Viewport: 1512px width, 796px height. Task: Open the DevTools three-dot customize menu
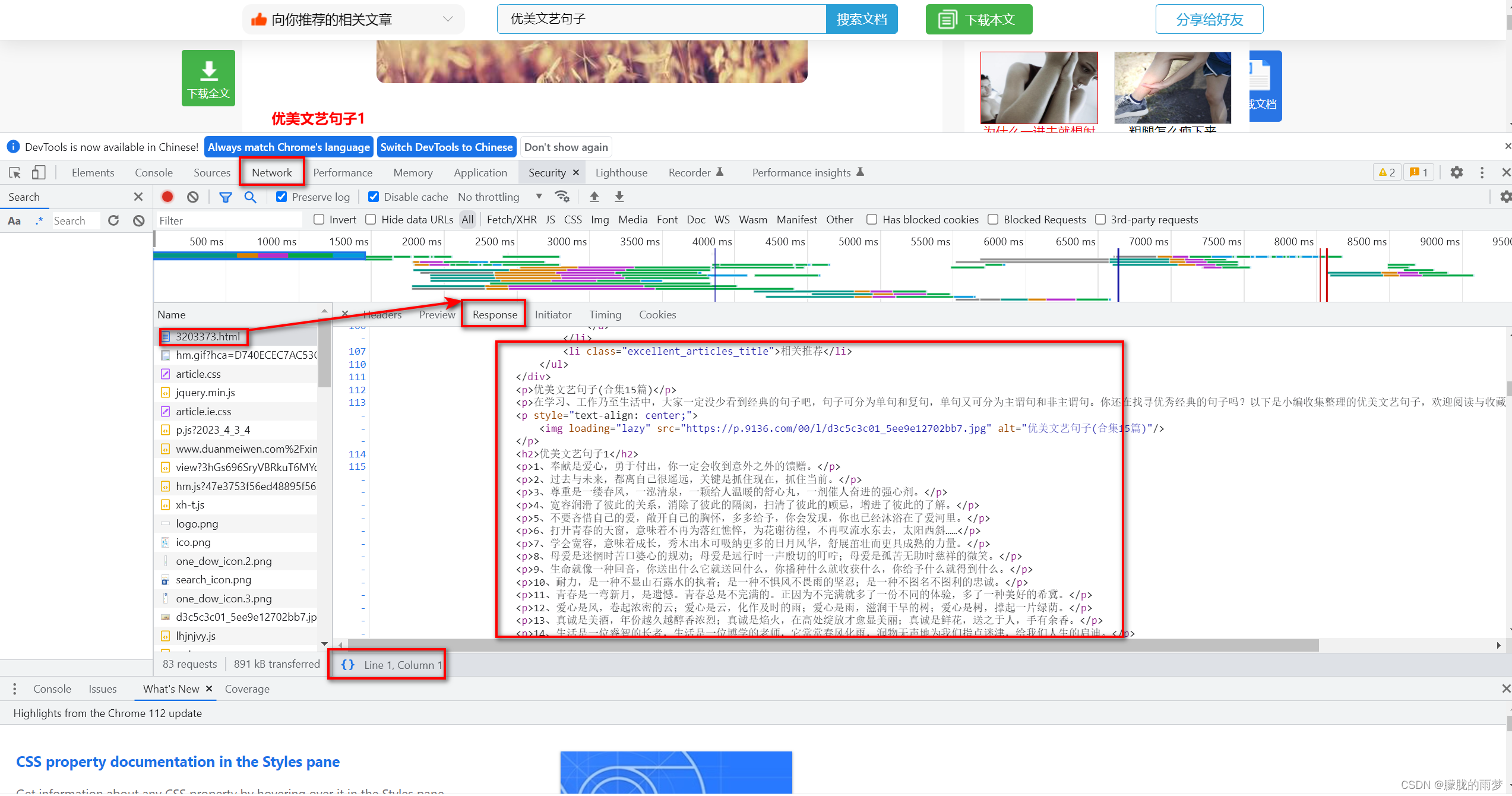tap(1482, 172)
